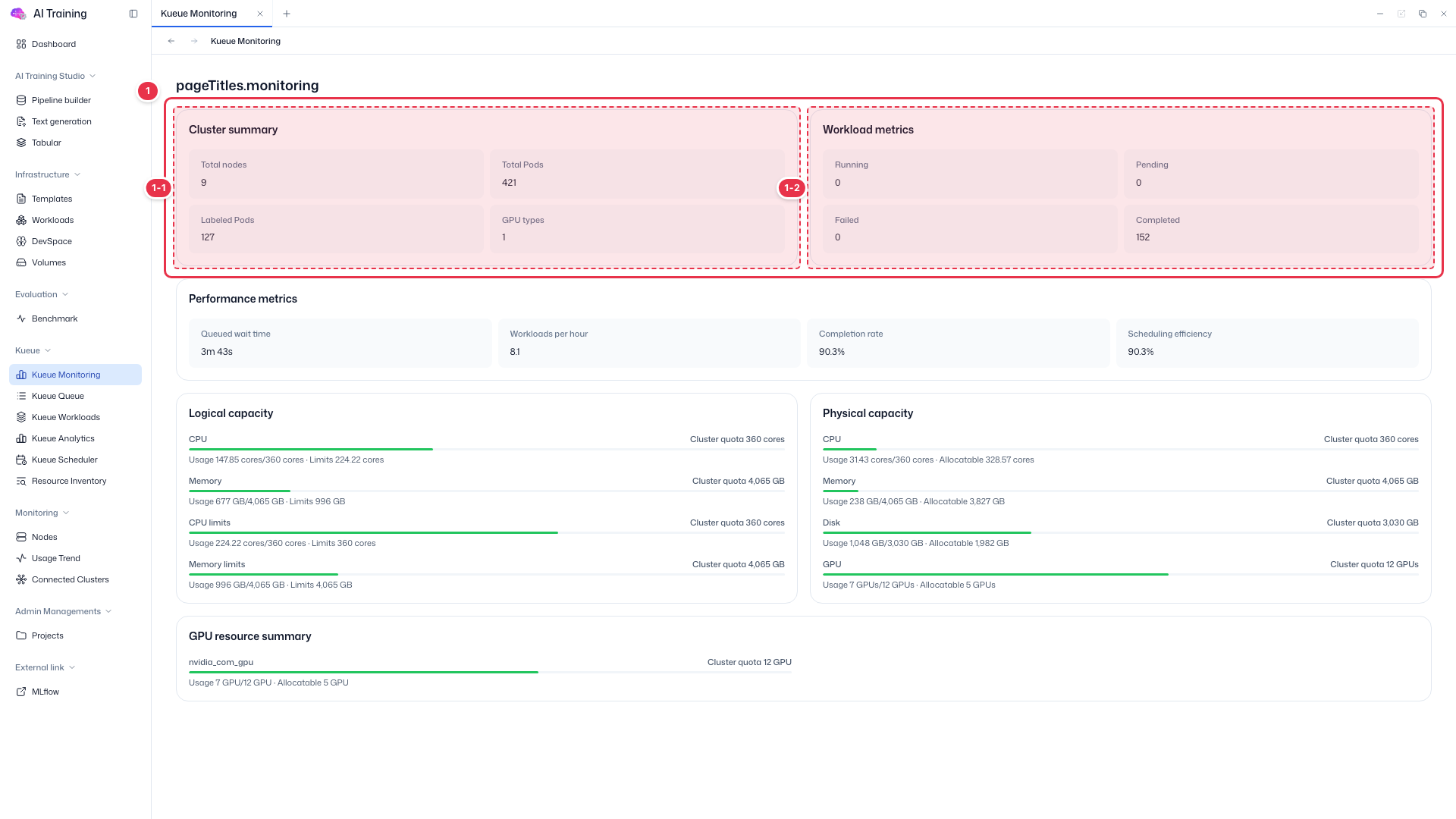Screen dimensions: 1456x819
Task: Click the nvidia_com_gpu usage bar
Action: click(x=490, y=673)
